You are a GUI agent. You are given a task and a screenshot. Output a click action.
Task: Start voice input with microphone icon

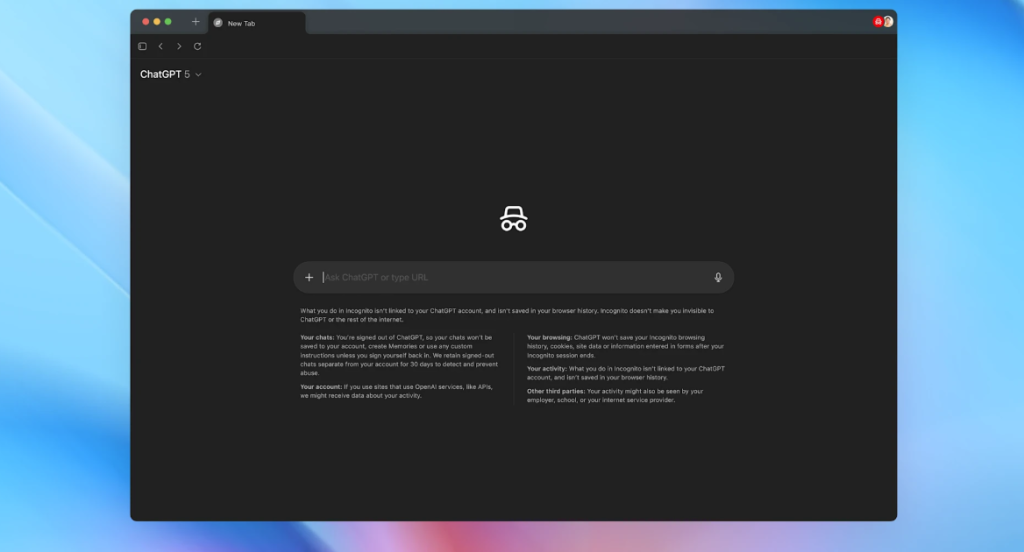718,277
